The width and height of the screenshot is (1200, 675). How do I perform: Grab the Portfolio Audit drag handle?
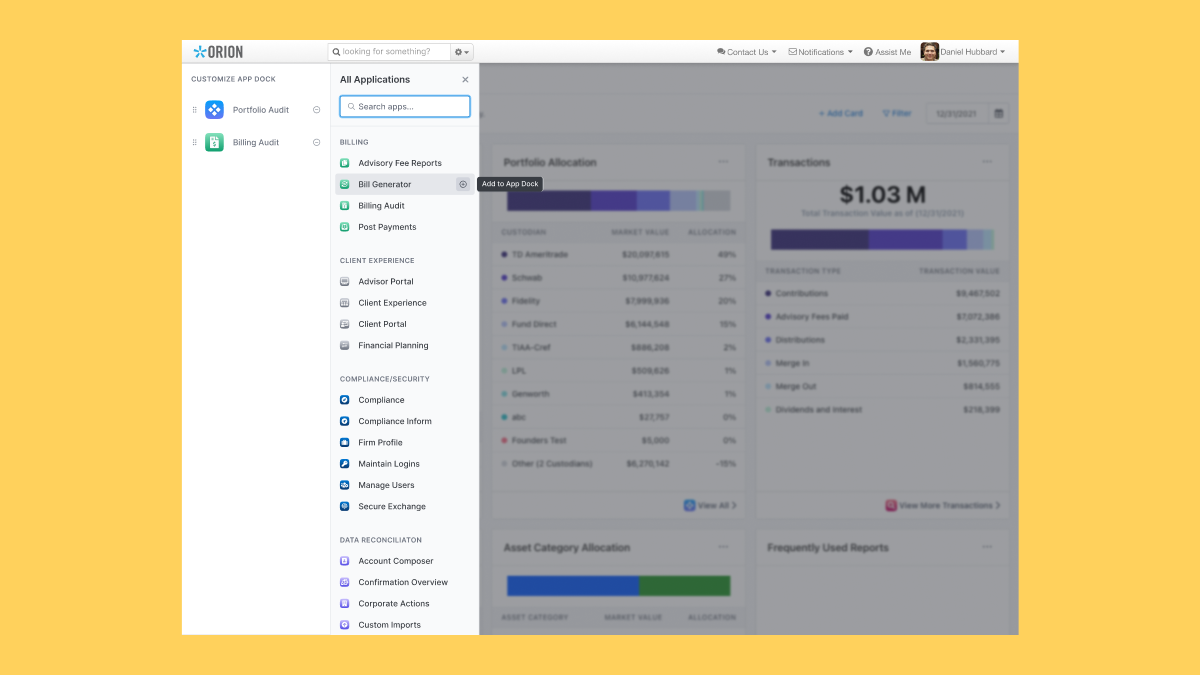pos(195,110)
